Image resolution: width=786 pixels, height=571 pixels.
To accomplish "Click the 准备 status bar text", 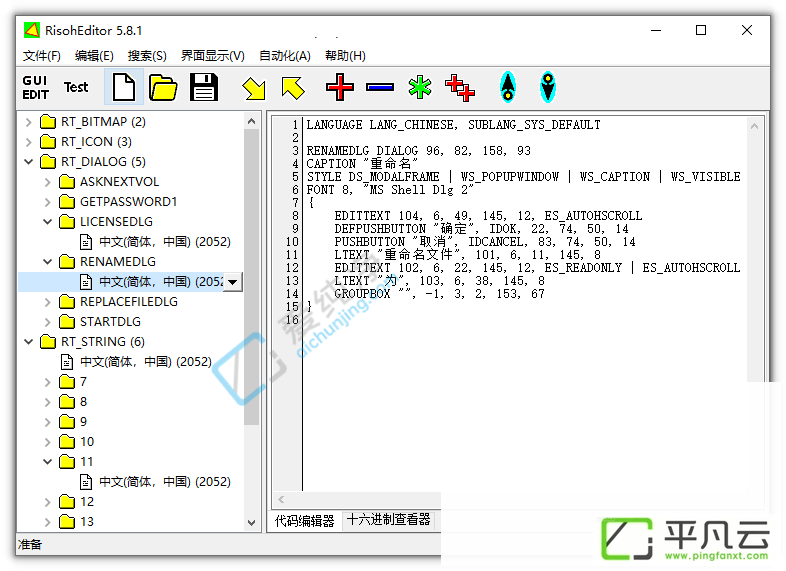I will 30,545.
